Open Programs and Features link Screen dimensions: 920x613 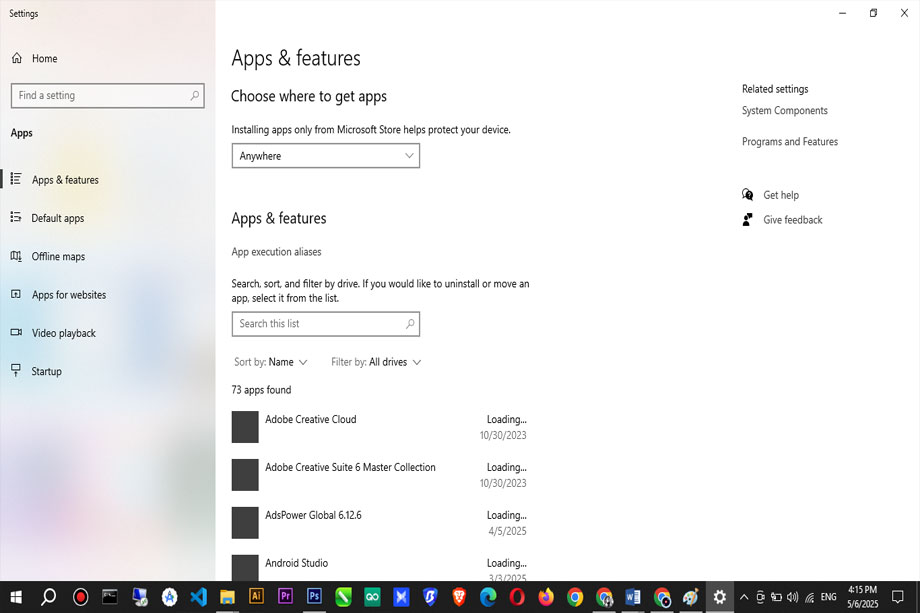pyautogui.click(x=790, y=141)
